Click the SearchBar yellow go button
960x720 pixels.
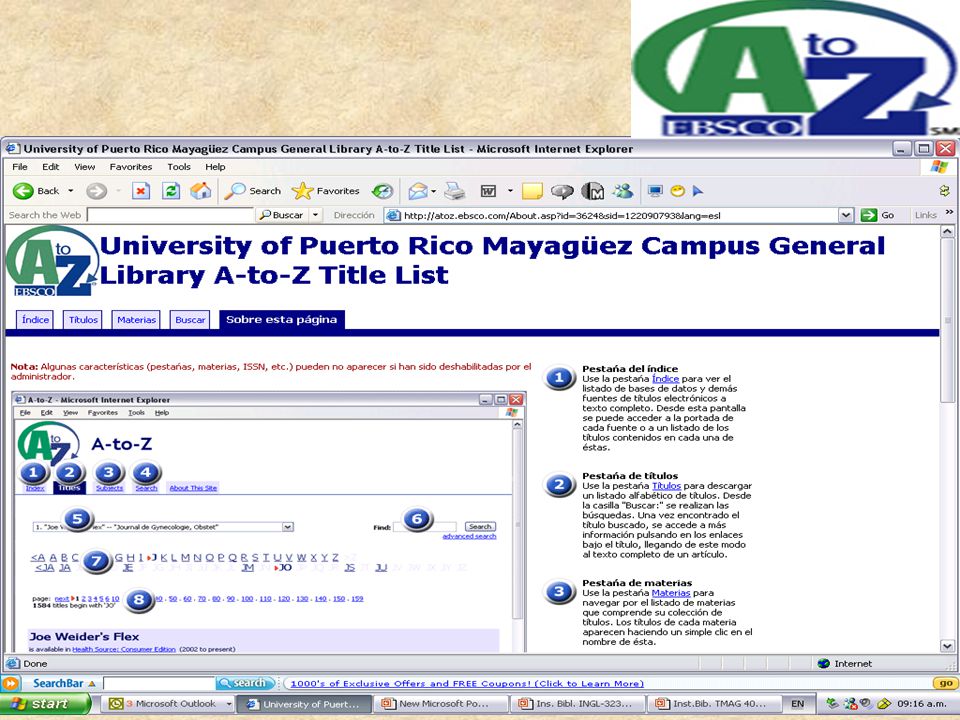(945, 683)
